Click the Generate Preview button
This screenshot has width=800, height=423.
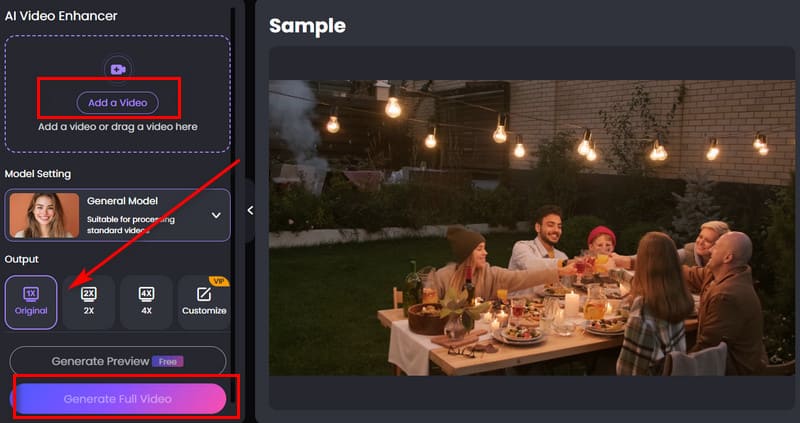[118, 361]
